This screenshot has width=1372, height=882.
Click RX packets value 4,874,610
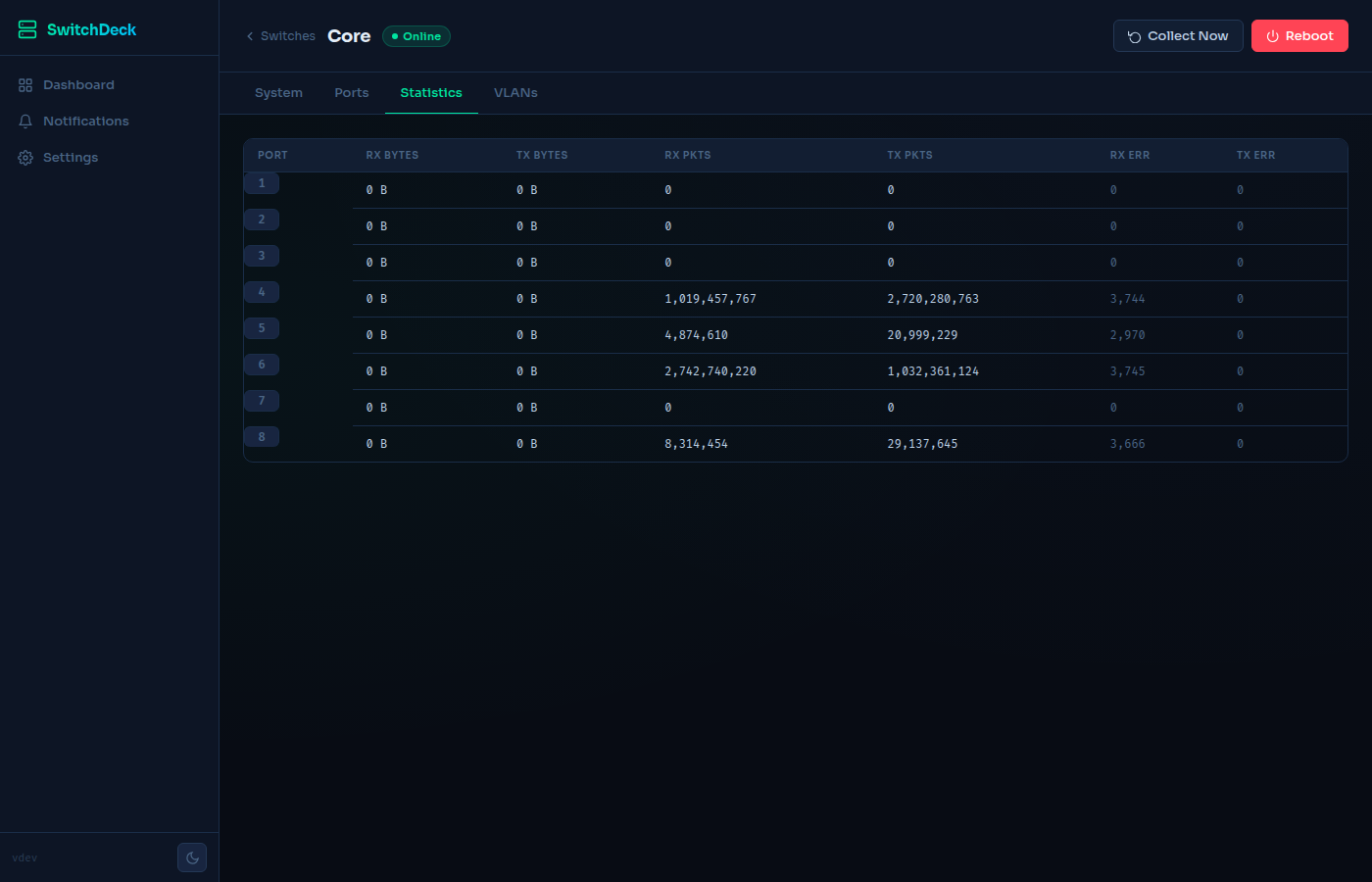(697, 335)
